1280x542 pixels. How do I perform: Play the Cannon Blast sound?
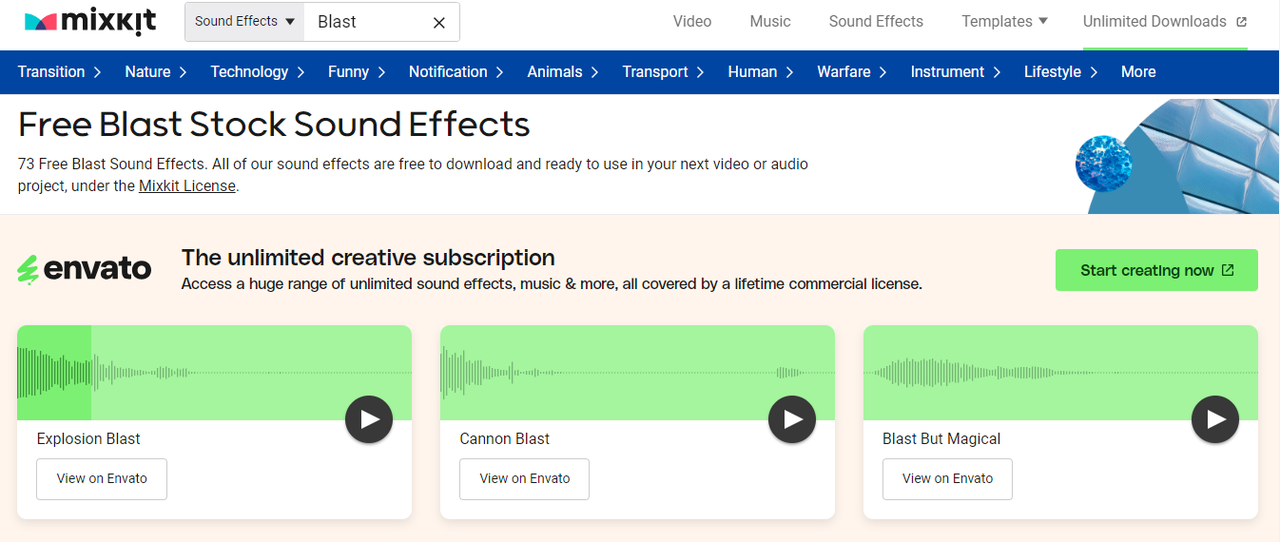792,419
